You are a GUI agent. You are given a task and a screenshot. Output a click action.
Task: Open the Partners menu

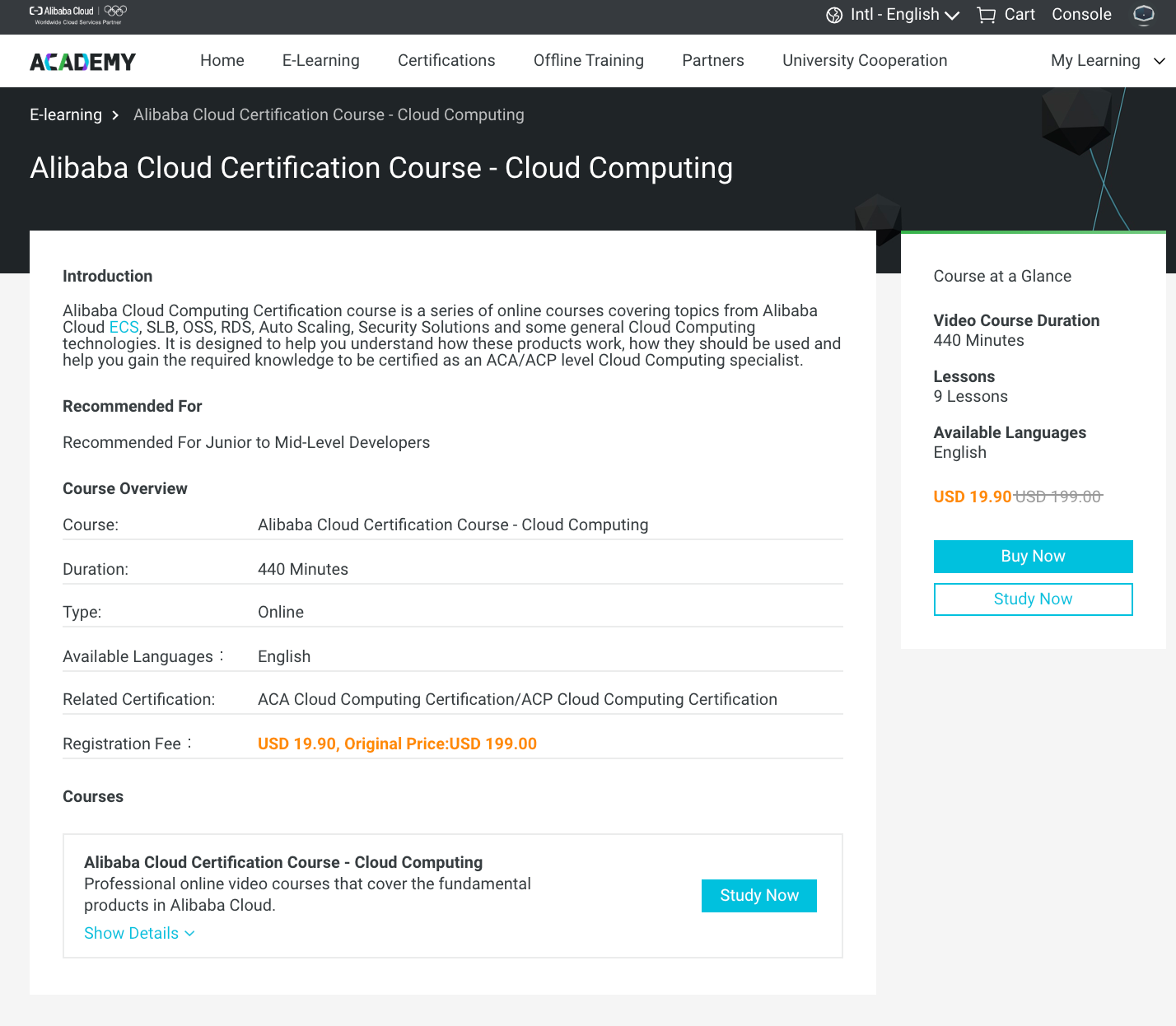click(x=713, y=61)
